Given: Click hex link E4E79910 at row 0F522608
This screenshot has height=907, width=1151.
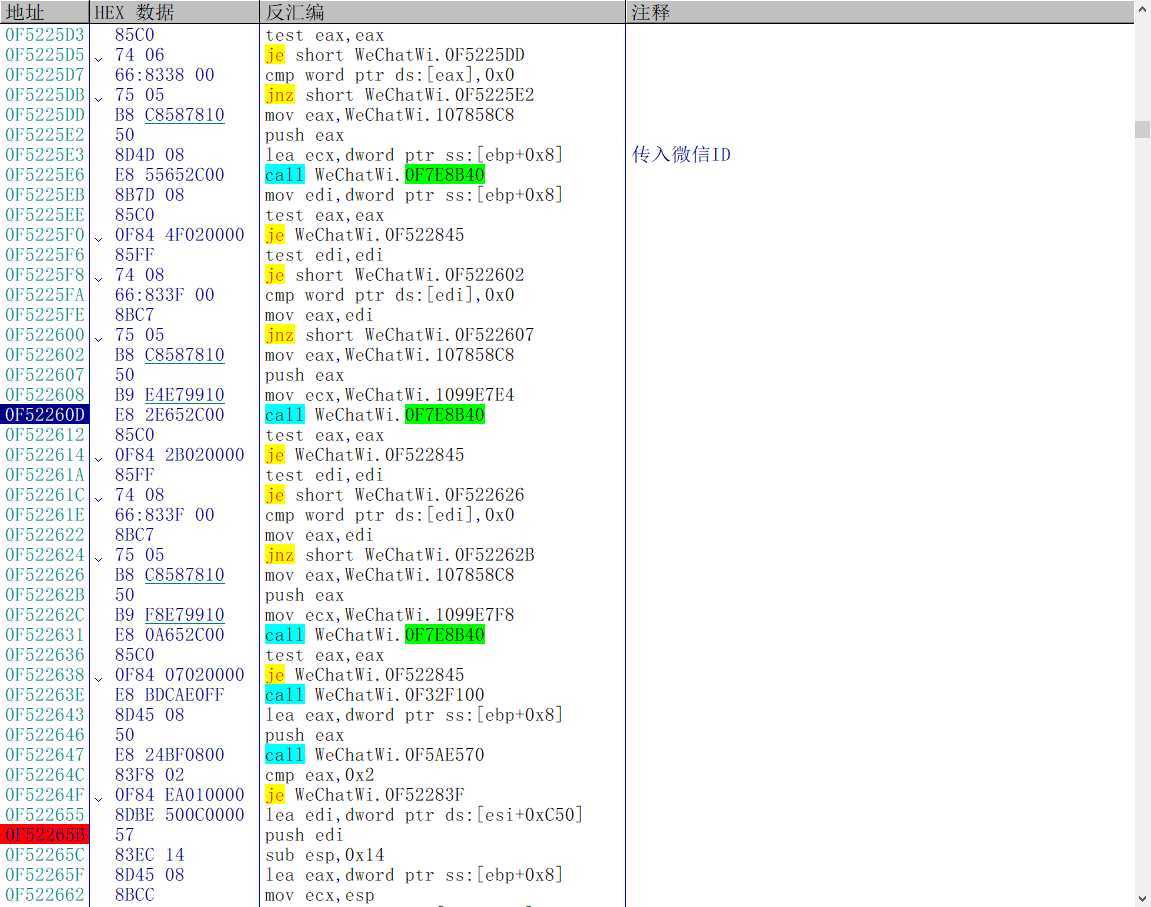Looking at the screenshot, I should tap(184, 395).
